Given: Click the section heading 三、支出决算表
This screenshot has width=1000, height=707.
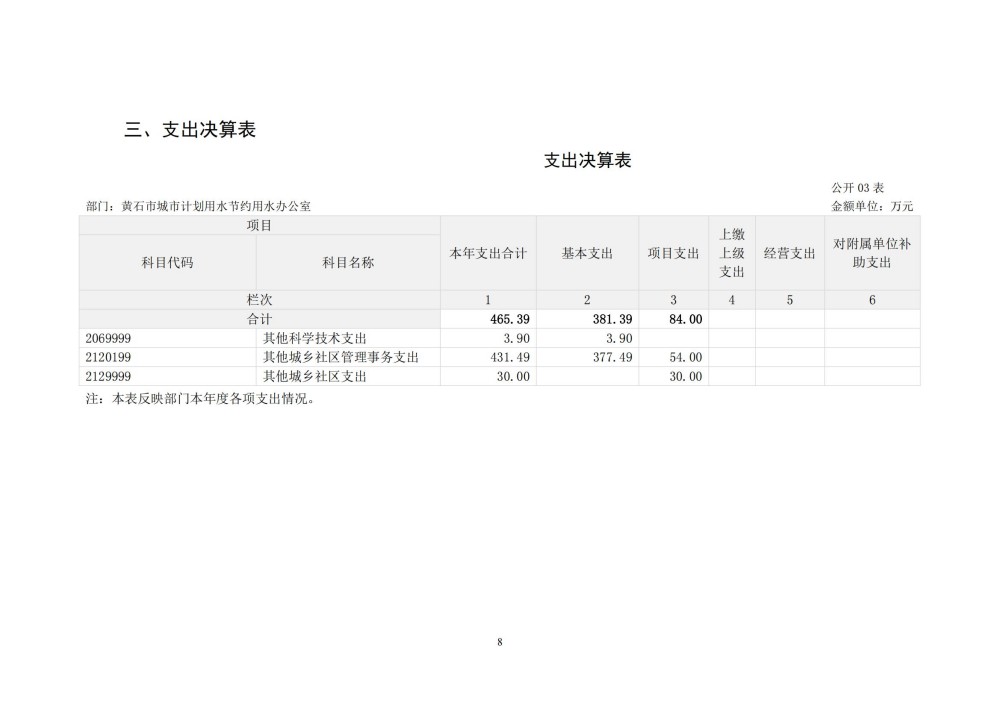Looking at the screenshot, I should click(x=190, y=129).
